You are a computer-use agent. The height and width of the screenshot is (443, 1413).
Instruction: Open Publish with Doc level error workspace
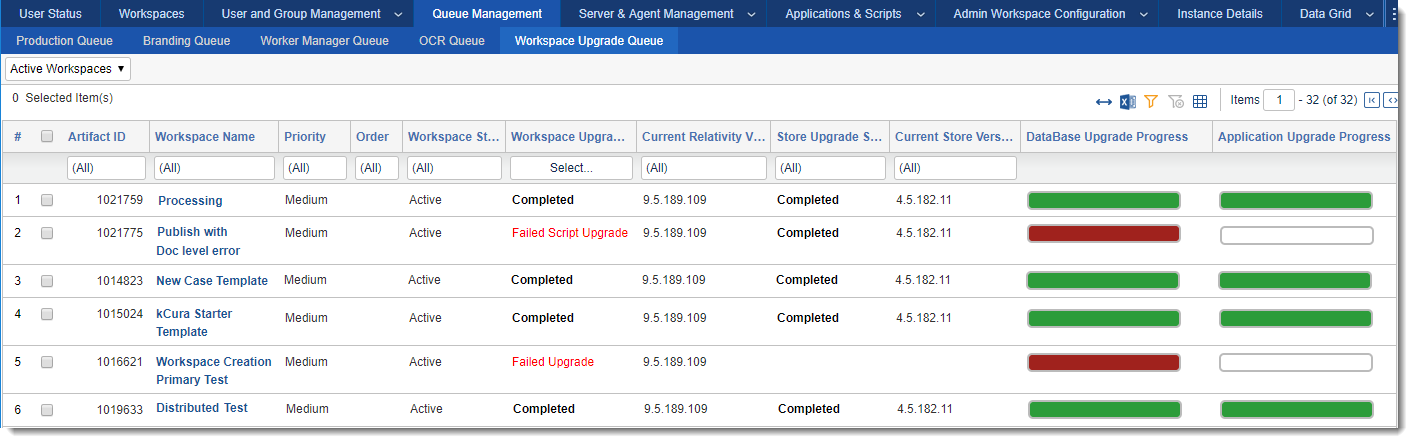(198, 241)
